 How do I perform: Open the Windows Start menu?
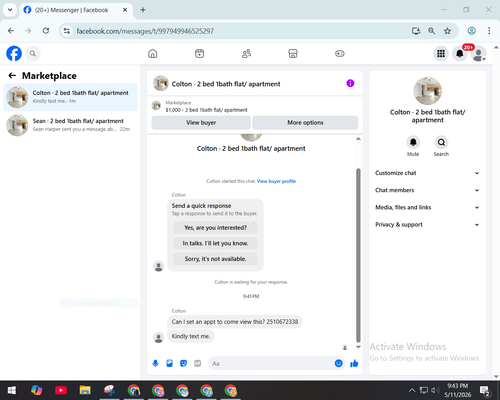pos(12,390)
